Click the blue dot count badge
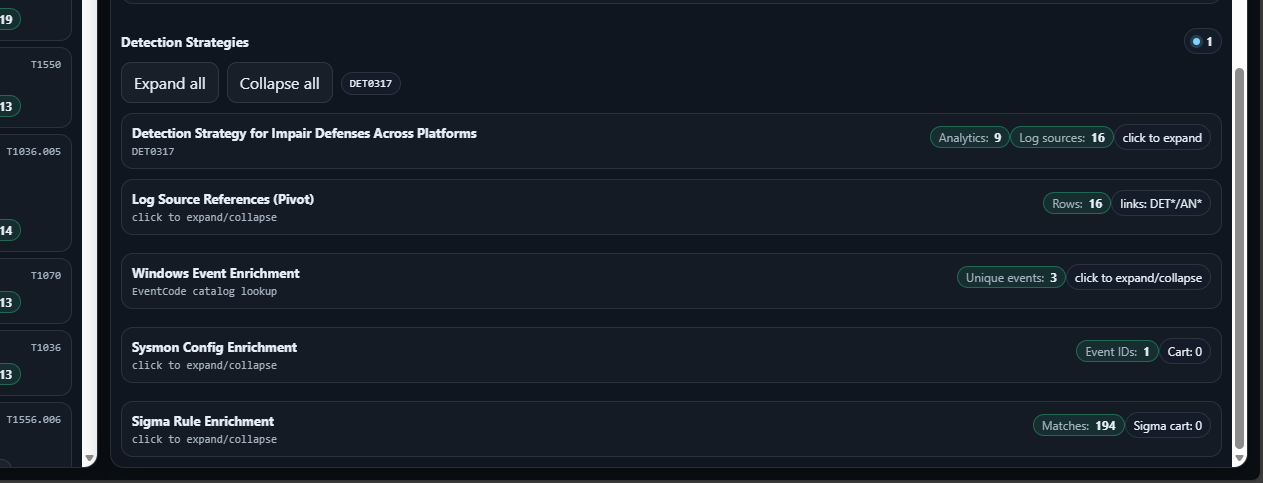1263x483 pixels. (x=1202, y=42)
